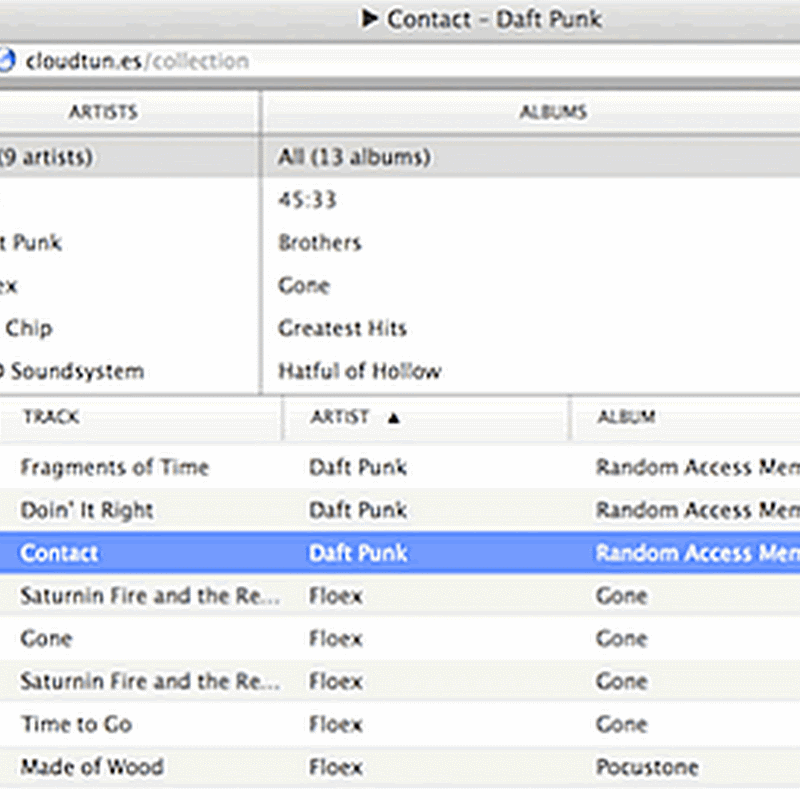Select the Greatest Hits album
Image resolution: width=800 pixels, height=800 pixels.
coord(342,328)
